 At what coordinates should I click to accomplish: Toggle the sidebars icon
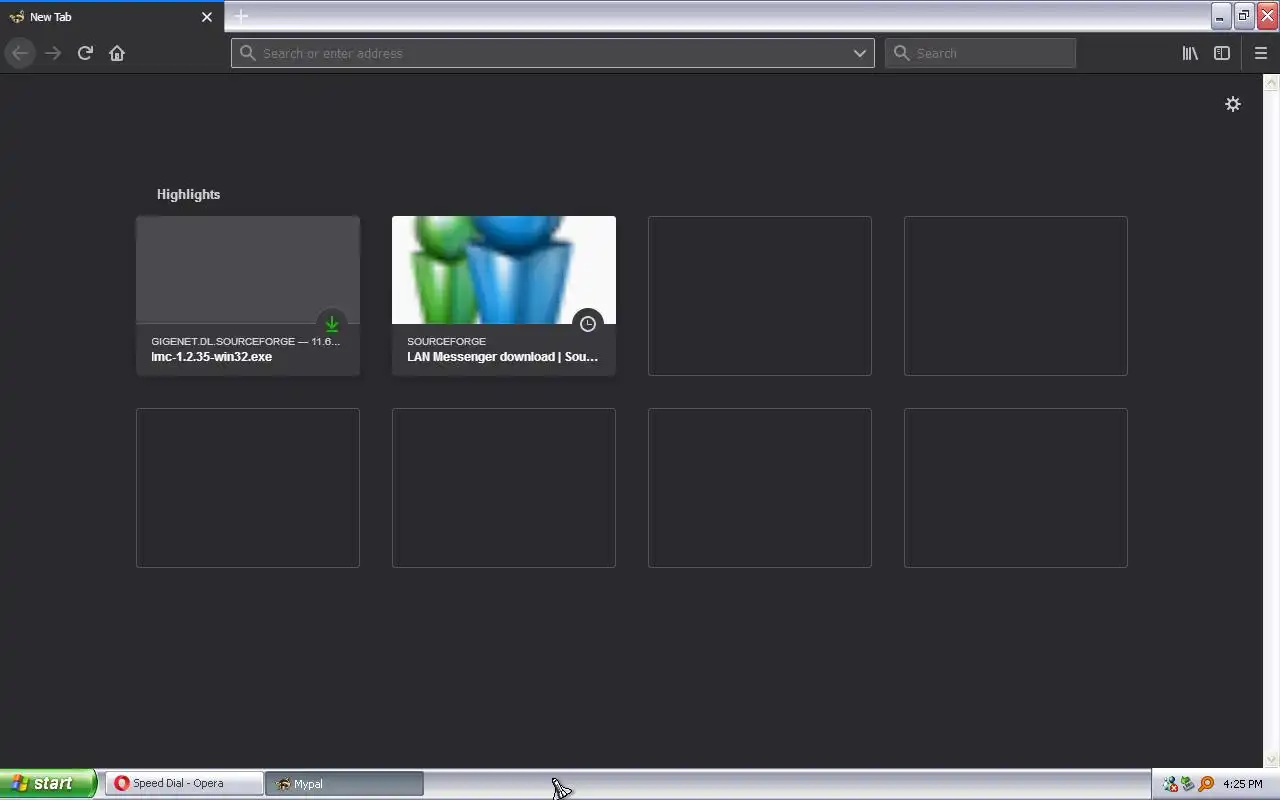coord(1222,53)
